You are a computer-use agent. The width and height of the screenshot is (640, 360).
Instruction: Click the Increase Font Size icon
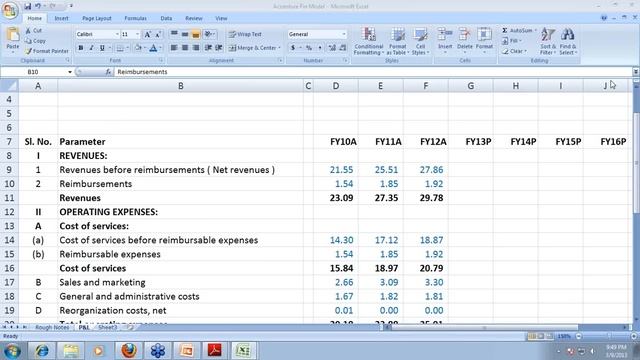click(x=147, y=34)
